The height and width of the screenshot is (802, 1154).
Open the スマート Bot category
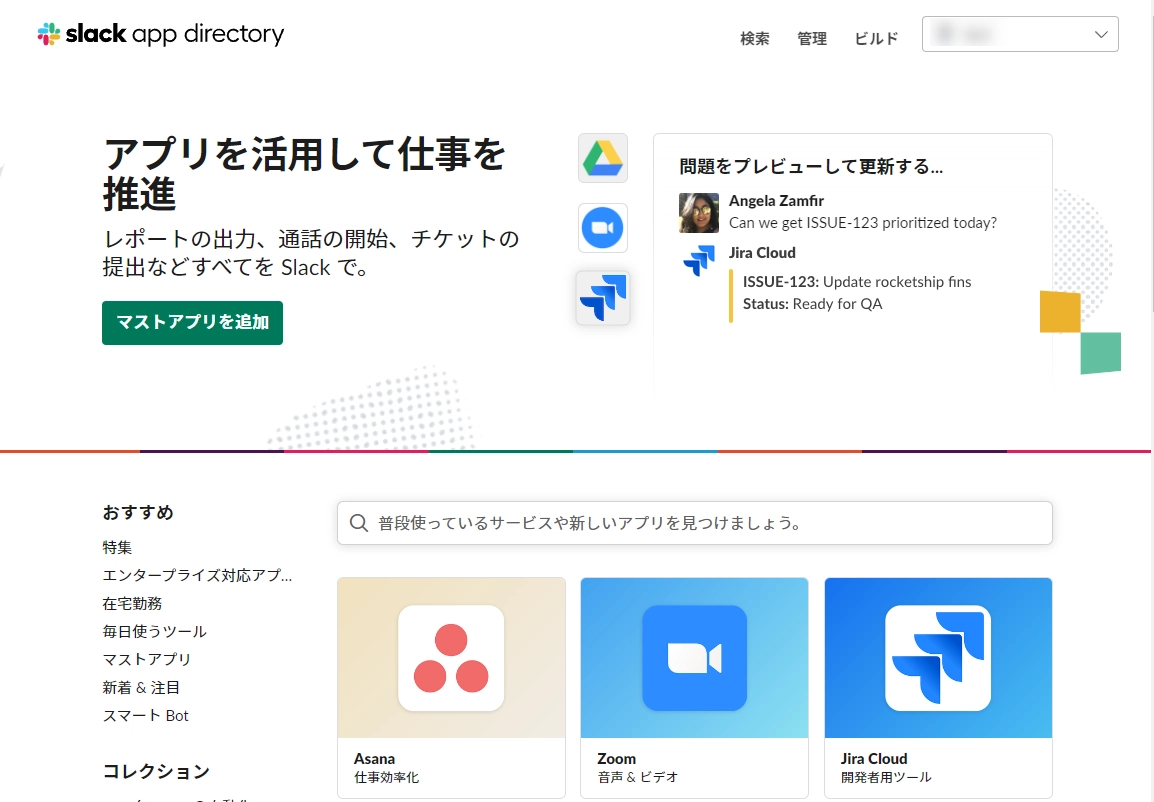tap(145, 715)
